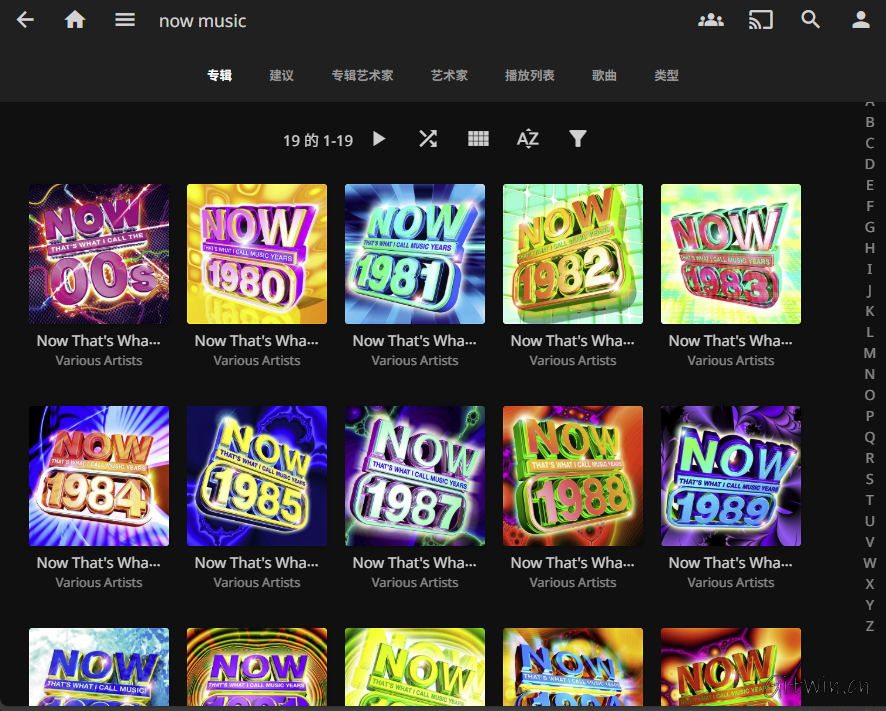Click Various Artists under 00s album

click(x=99, y=361)
